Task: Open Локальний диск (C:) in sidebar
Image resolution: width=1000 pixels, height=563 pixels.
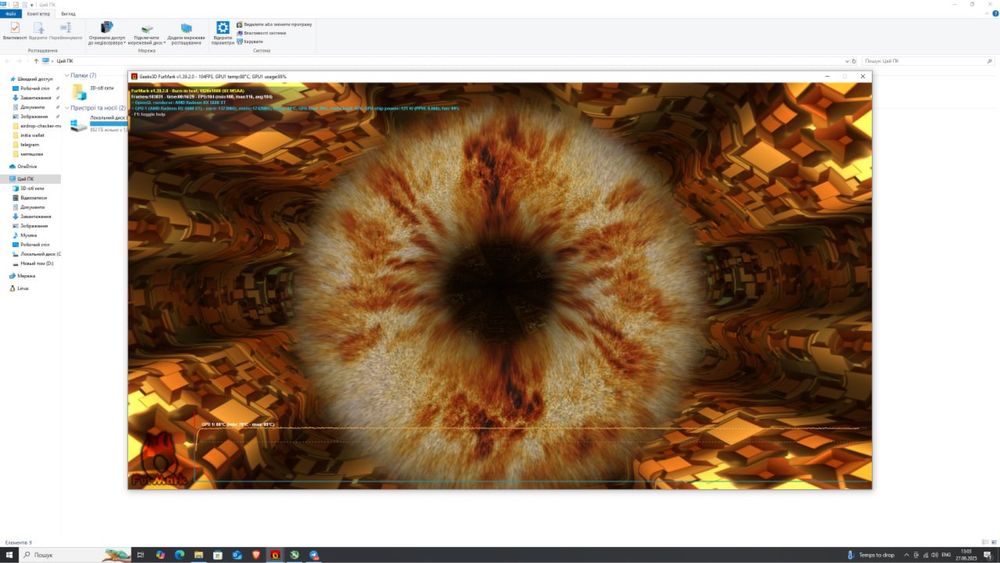Action: [x=37, y=254]
